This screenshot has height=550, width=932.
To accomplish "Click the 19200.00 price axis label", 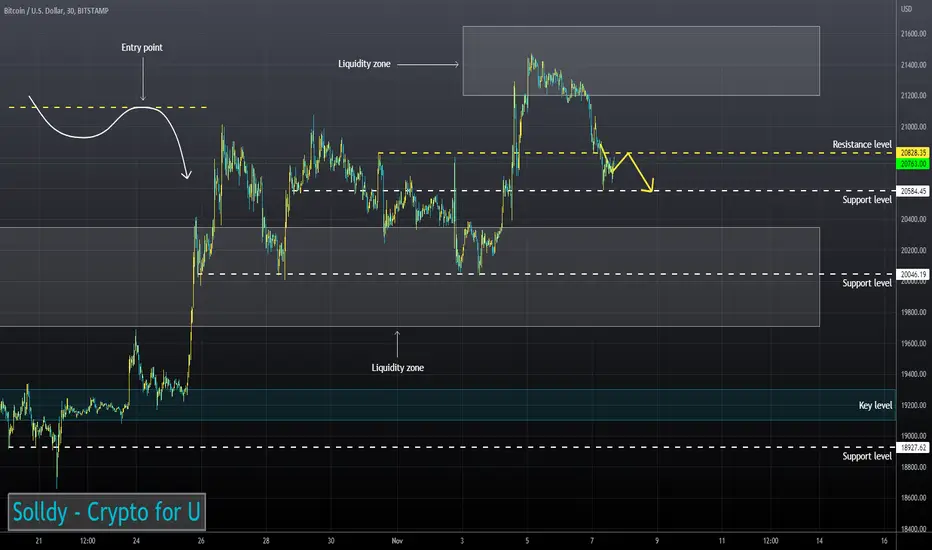I will point(913,405).
